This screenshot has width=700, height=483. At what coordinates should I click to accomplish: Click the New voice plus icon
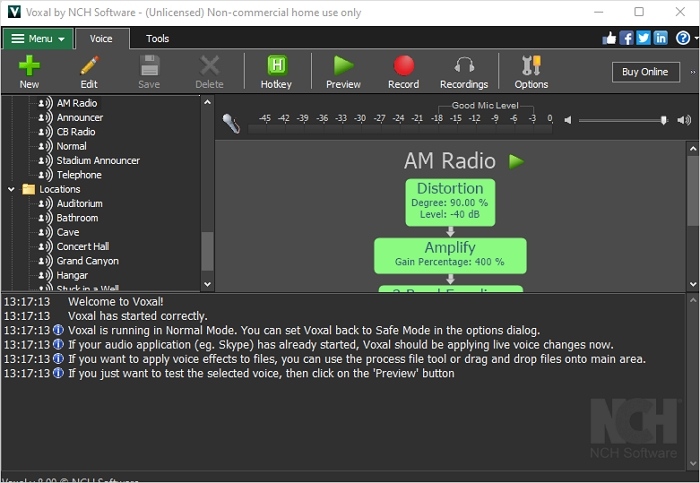tap(29, 66)
